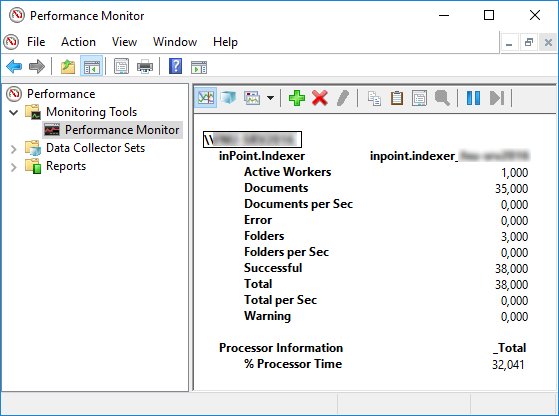
Task: Close the inner MDI child window
Action: (548, 43)
